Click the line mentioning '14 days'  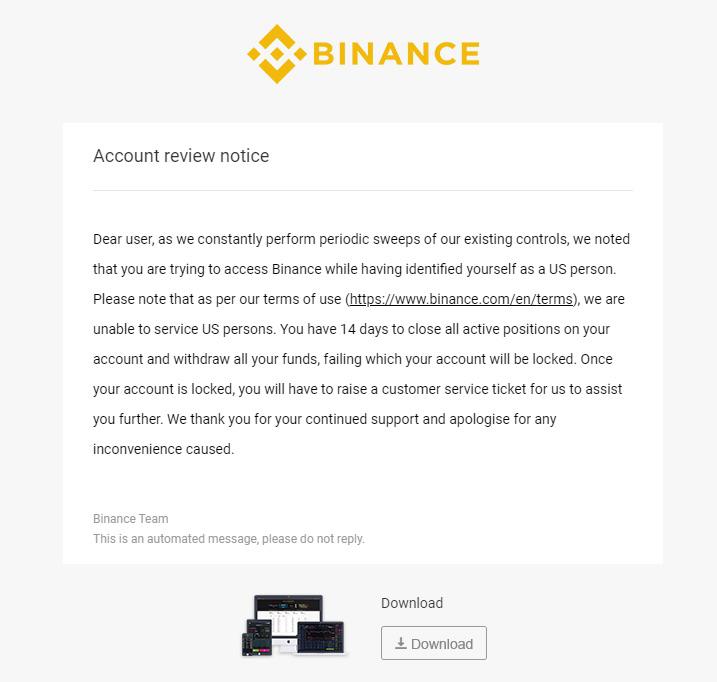click(x=351, y=329)
